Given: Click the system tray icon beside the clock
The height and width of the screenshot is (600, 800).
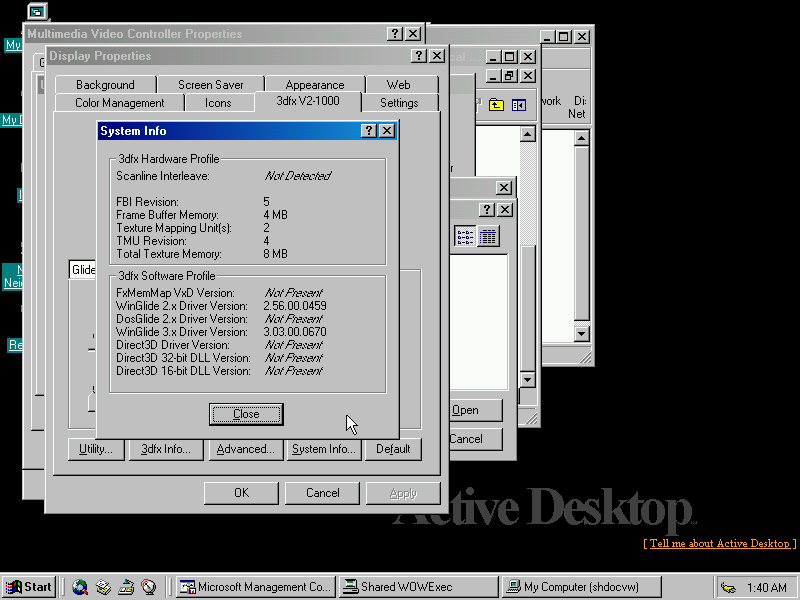Looking at the screenshot, I should click(728, 587).
